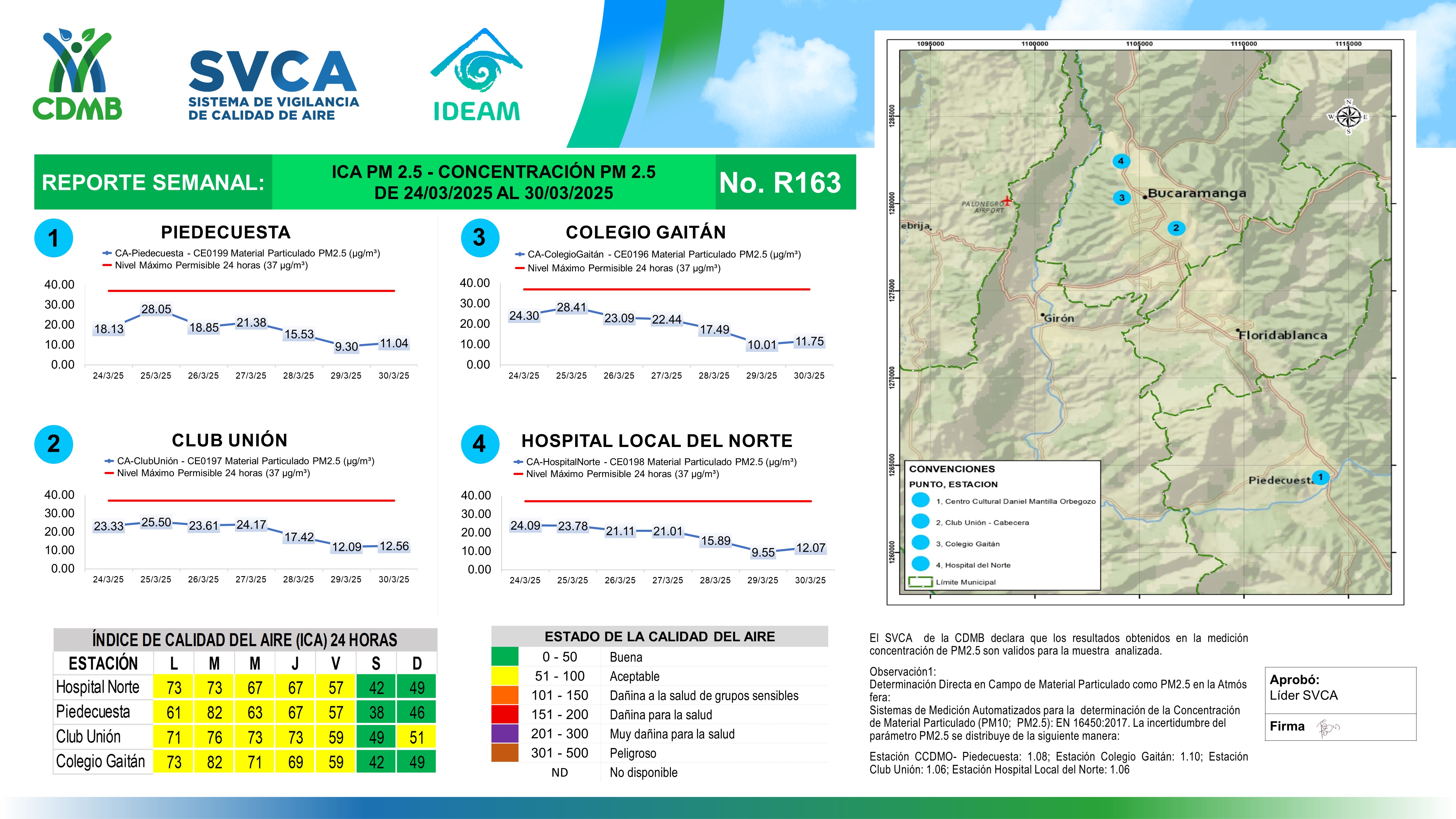Click the purple Muy dañina swatch
The height and width of the screenshot is (819, 1456).
505,734
